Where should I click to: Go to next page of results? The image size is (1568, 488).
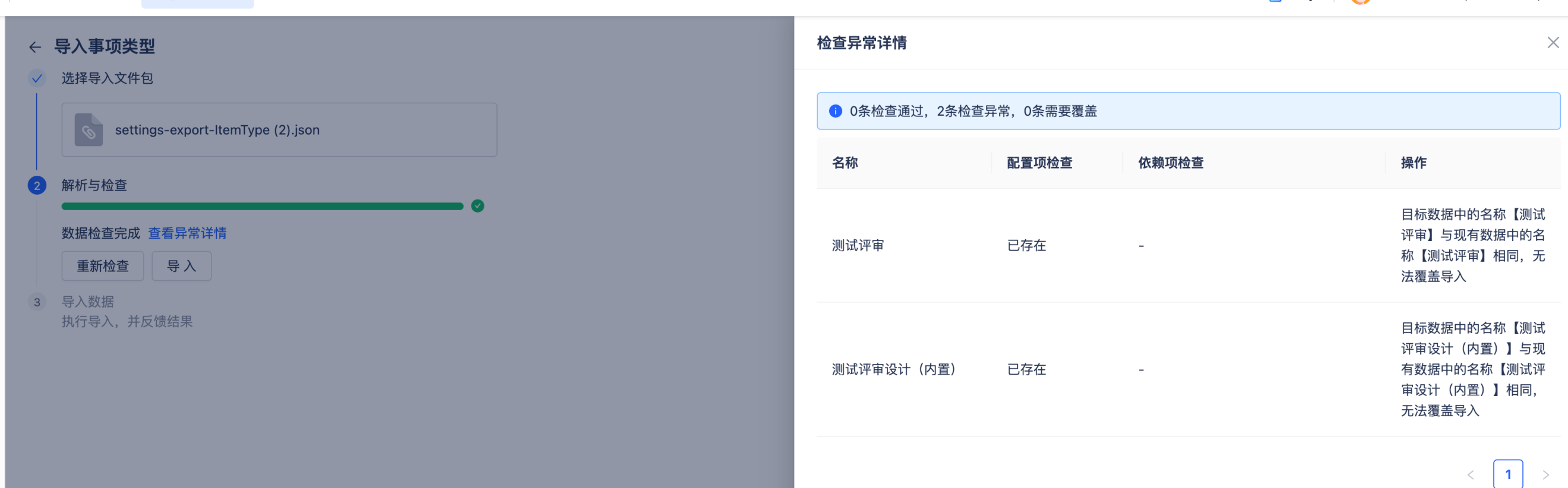tap(1545, 474)
